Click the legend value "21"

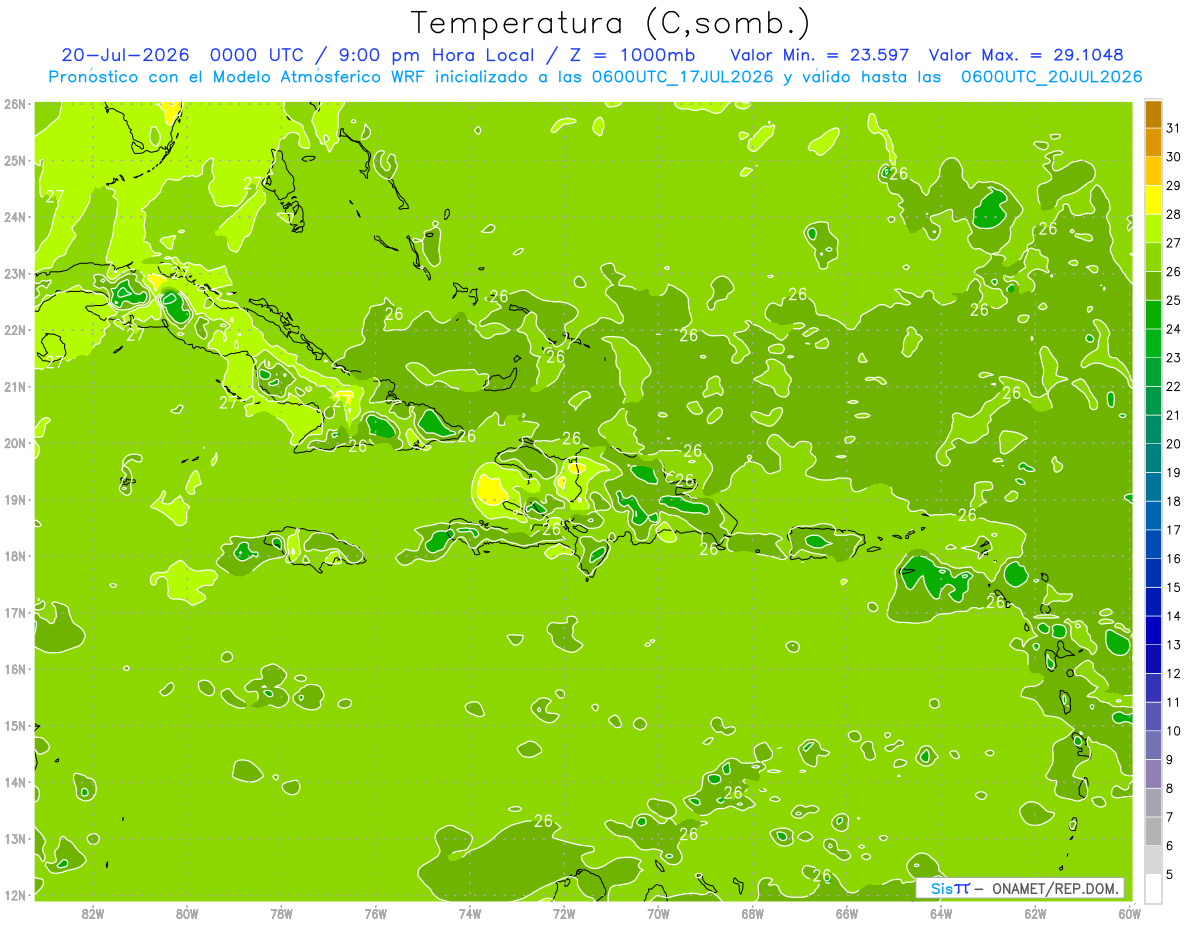coord(1174,415)
